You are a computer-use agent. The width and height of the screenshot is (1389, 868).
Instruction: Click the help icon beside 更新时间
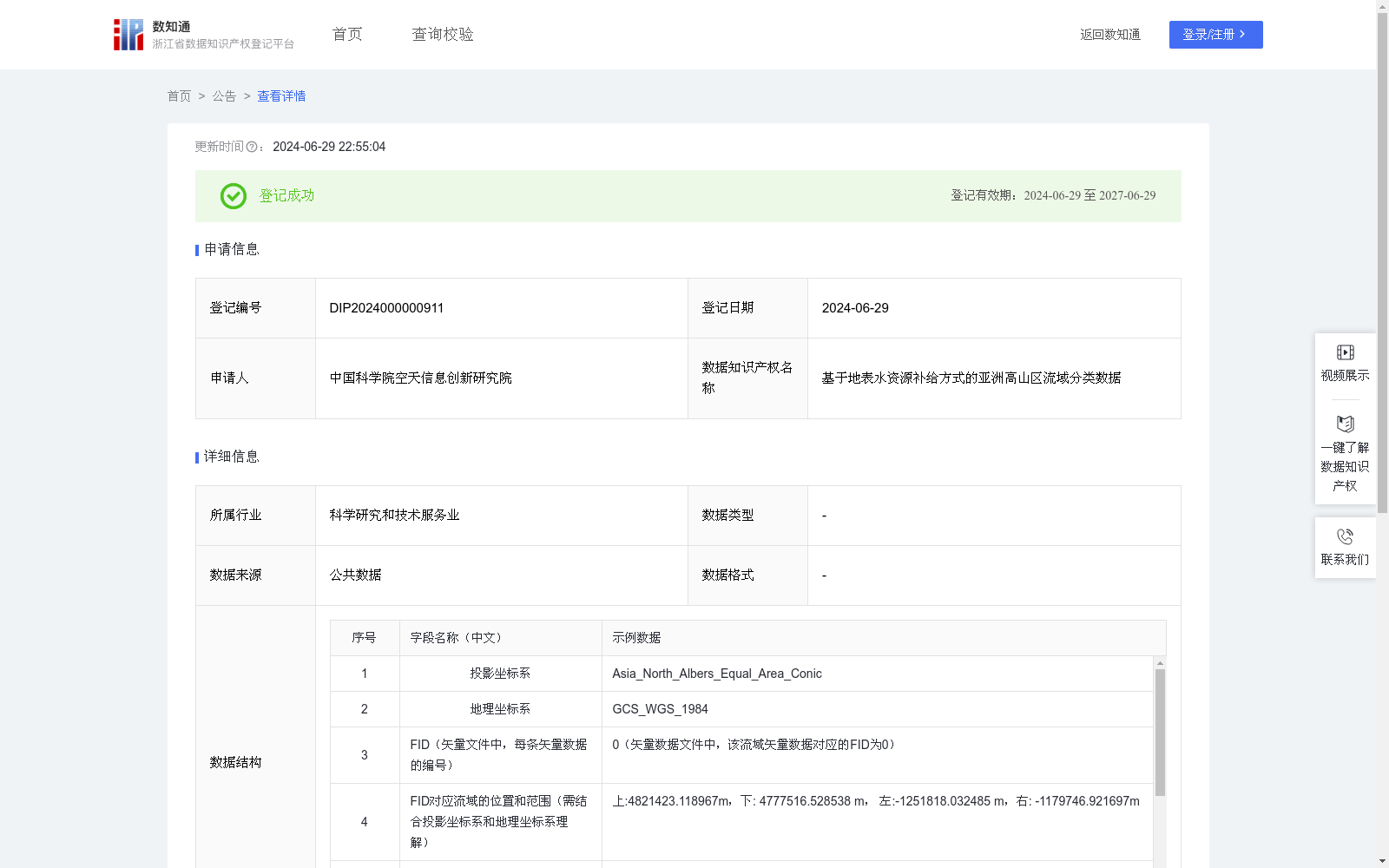coord(252,148)
